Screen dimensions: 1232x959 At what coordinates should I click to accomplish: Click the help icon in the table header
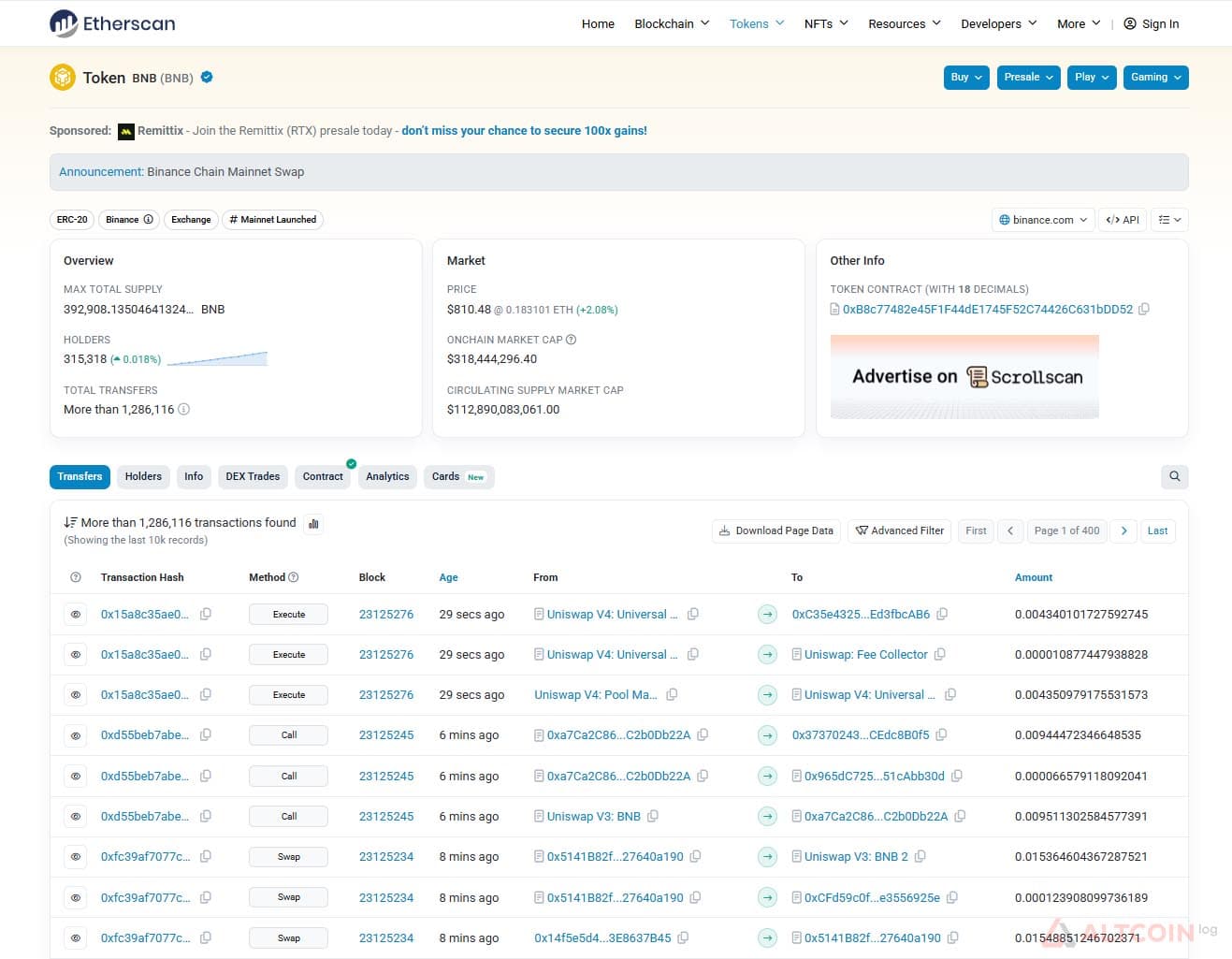coord(76,577)
